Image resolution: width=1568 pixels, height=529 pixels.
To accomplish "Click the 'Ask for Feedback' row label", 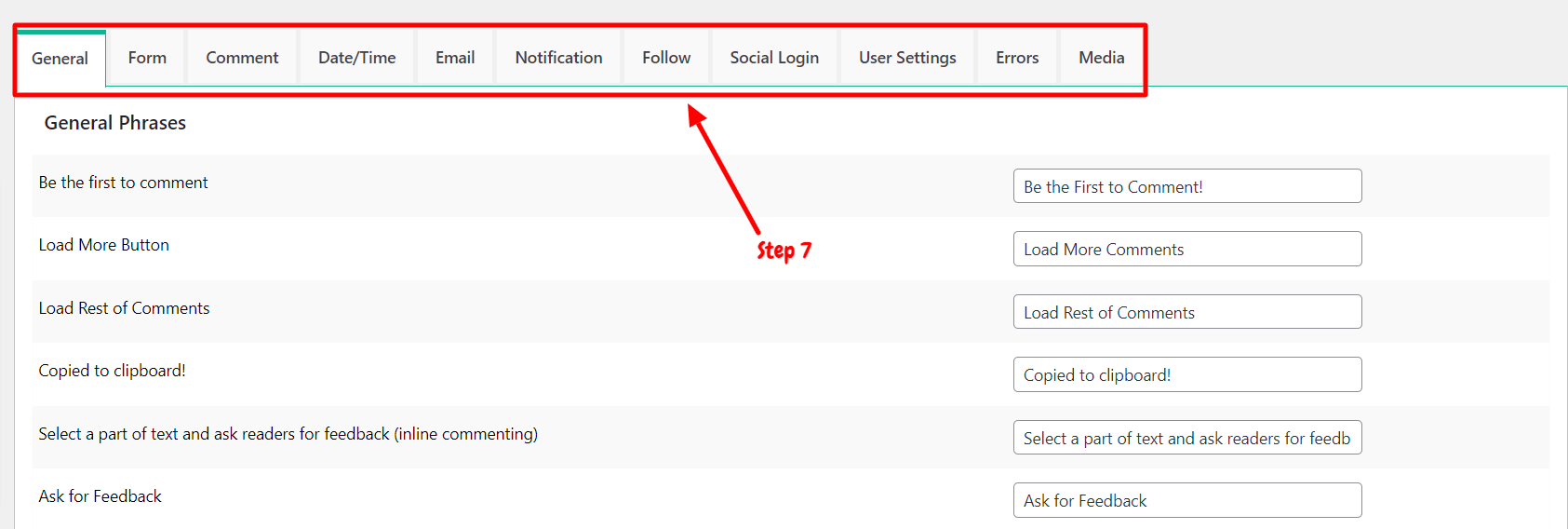I will pos(100,496).
